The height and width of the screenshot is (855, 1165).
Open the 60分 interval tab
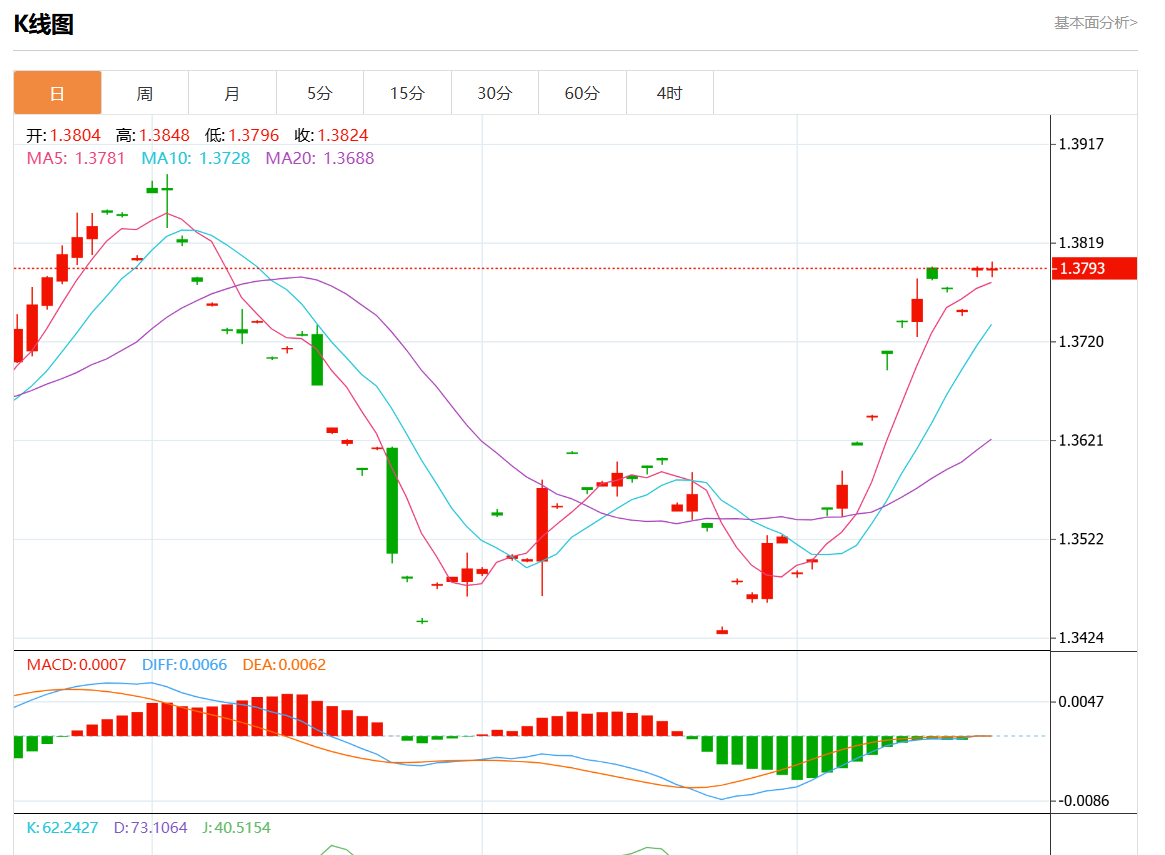(x=582, y=93)
